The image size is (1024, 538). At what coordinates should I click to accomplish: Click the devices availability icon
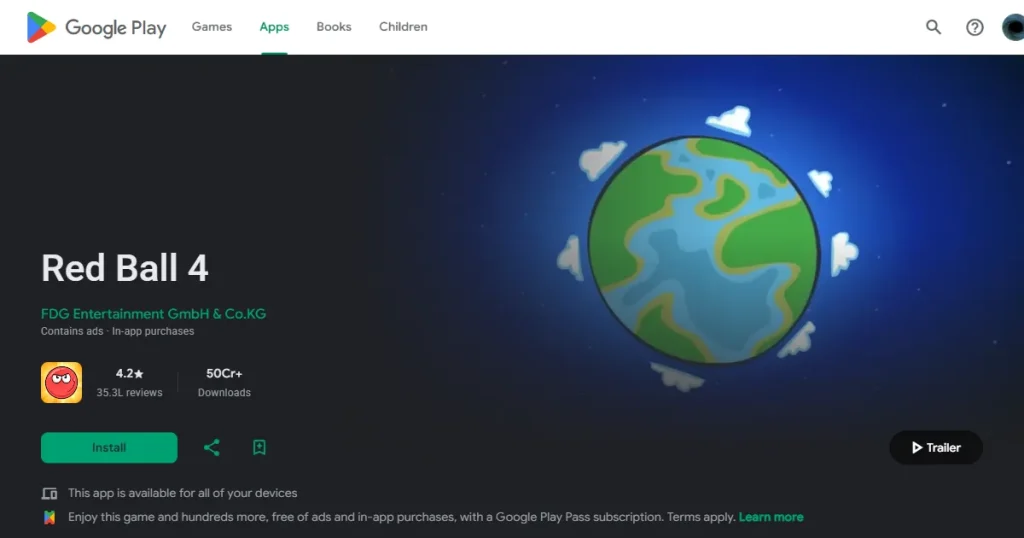[x=50, y=494]
